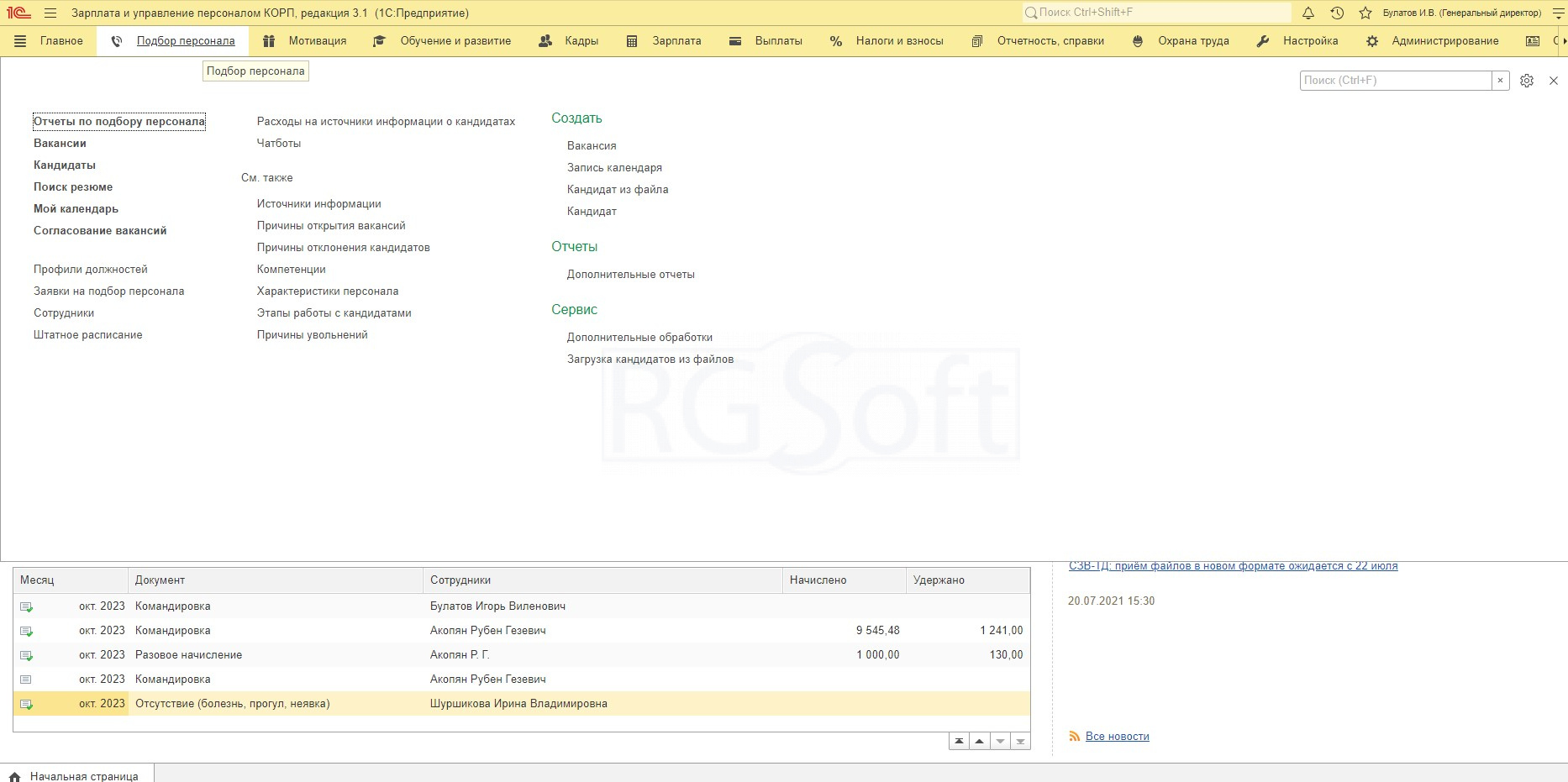The height and width of the screenshot is (782, 1568).
Task: Move up one record arrow button
Action: click(x=979, y=742)
